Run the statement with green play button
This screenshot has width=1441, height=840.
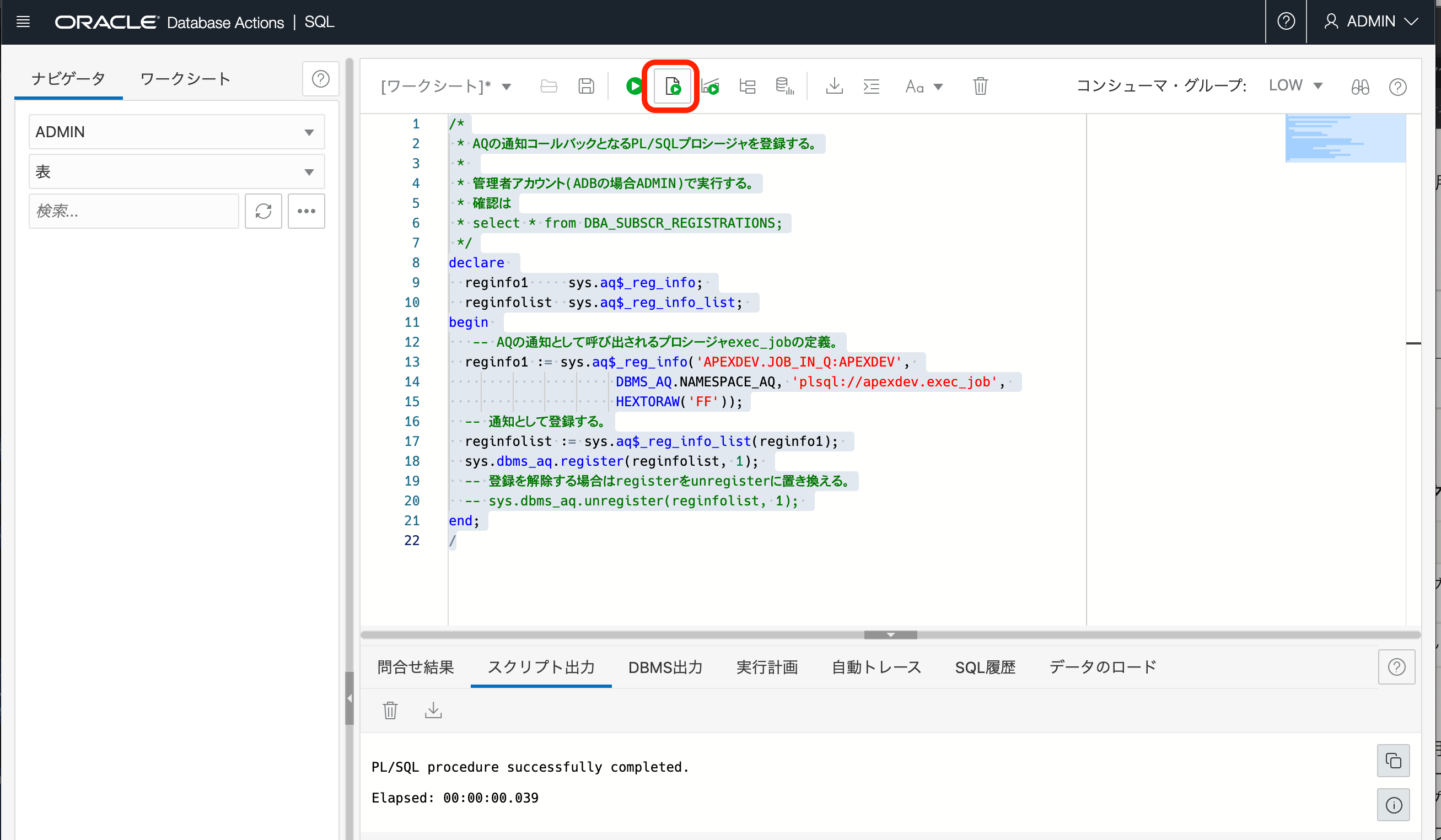coord(633,87)
